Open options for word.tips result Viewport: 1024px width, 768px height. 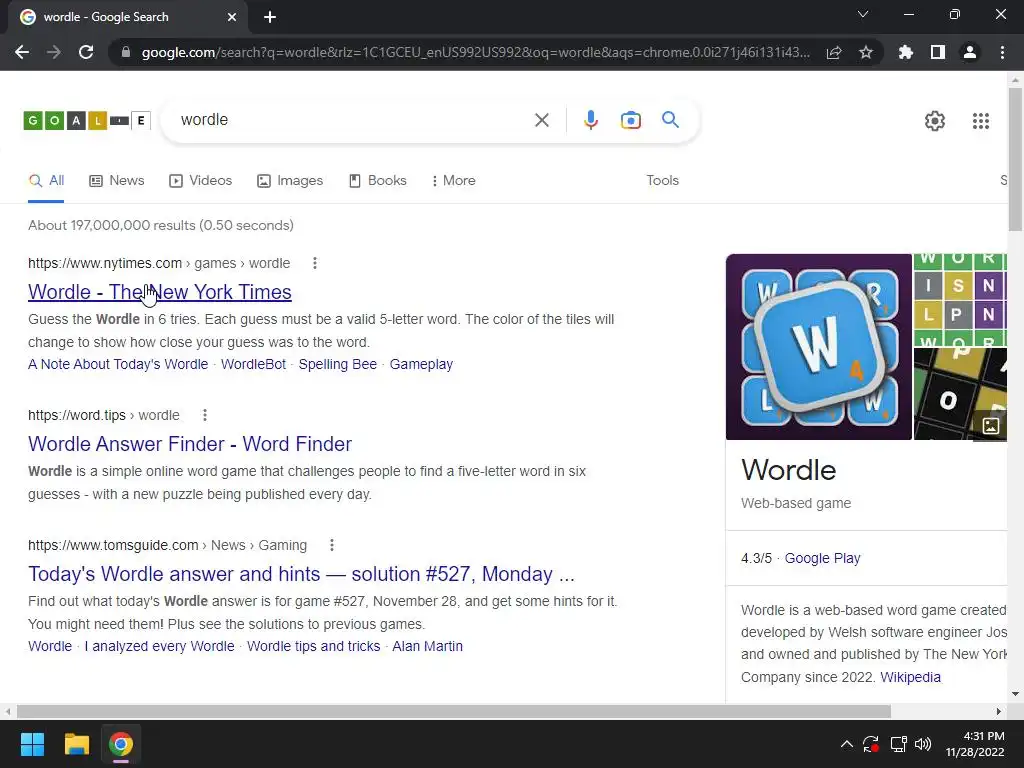click(204, 415)
